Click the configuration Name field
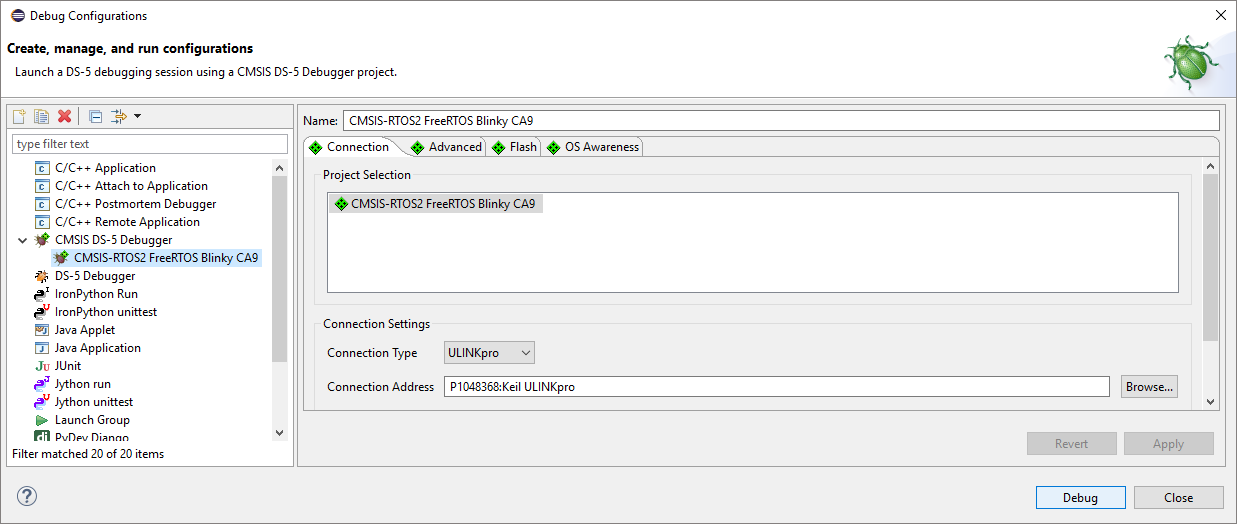 780,121
